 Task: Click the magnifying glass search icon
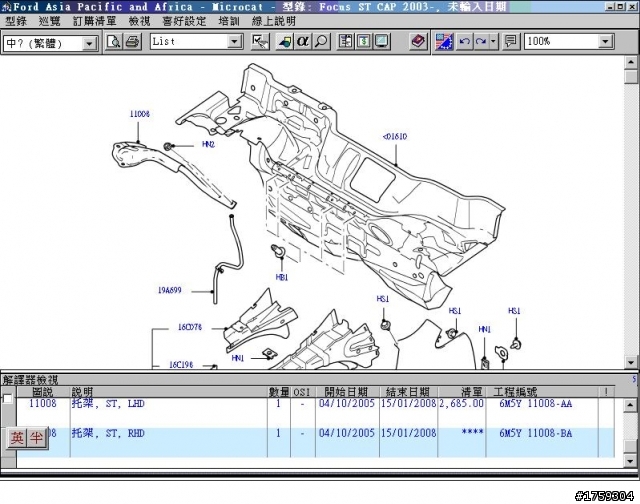coord(321,41)
